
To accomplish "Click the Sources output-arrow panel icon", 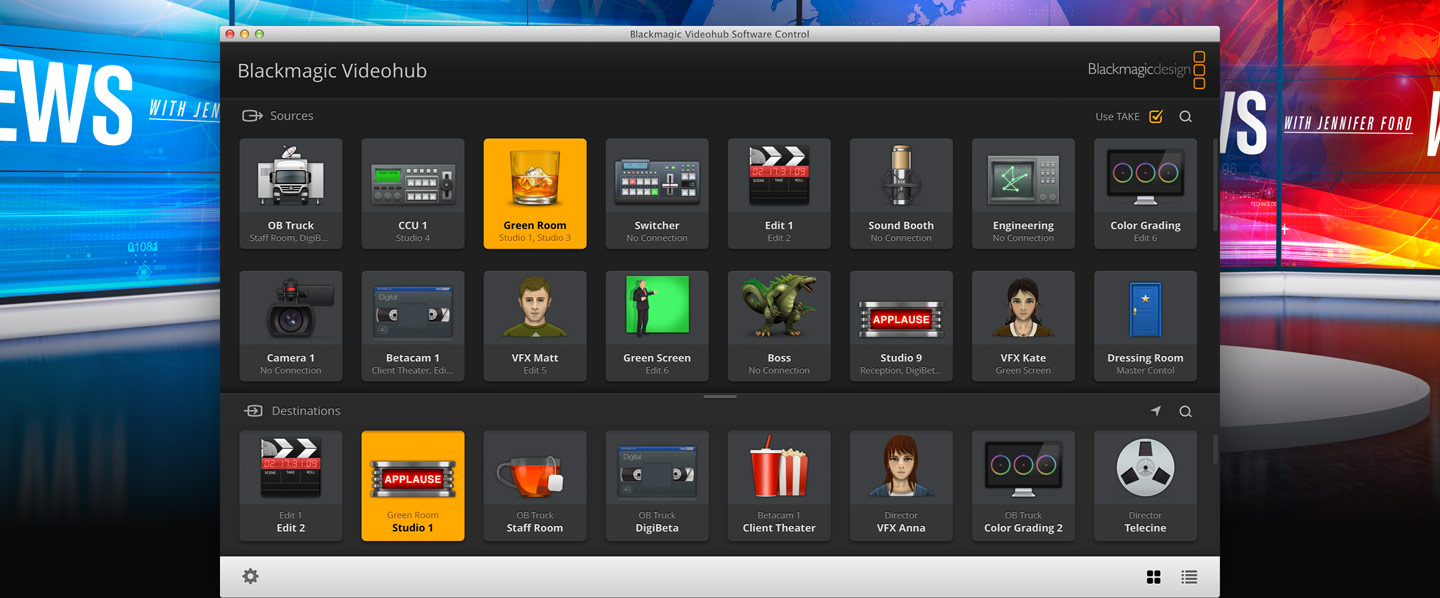I will 250,115.
